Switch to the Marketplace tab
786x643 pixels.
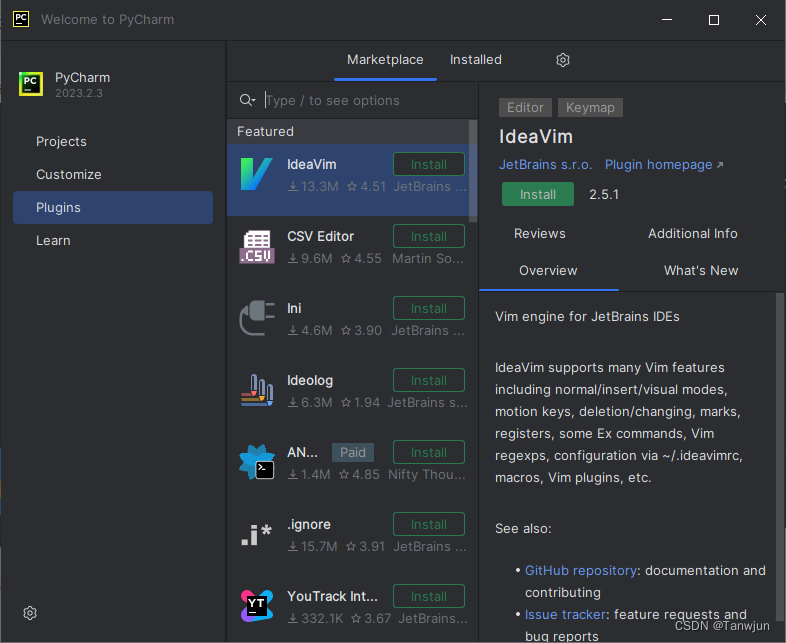[x=385, y=60]
